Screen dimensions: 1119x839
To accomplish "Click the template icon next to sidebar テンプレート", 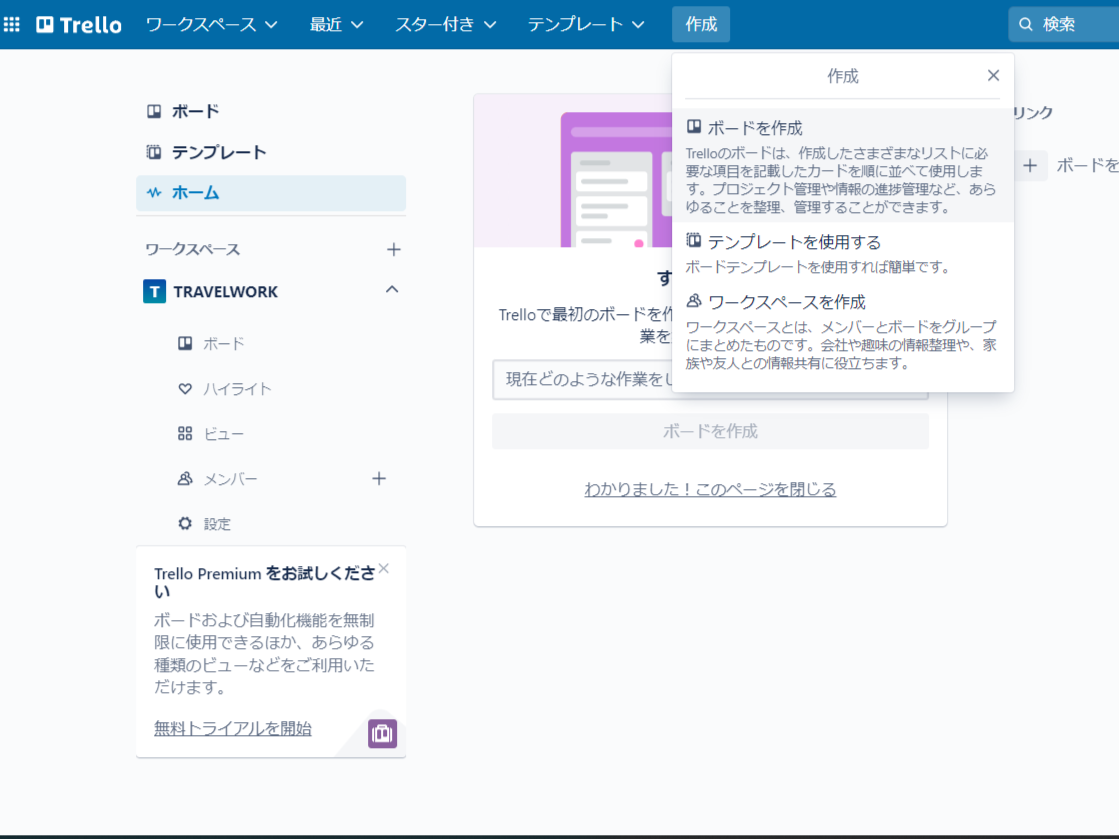I will click(154, 152).
